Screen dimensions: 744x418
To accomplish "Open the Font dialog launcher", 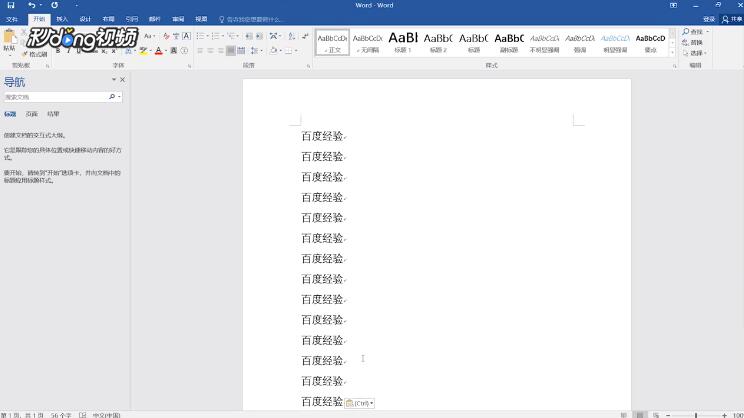I will [190, 66].
